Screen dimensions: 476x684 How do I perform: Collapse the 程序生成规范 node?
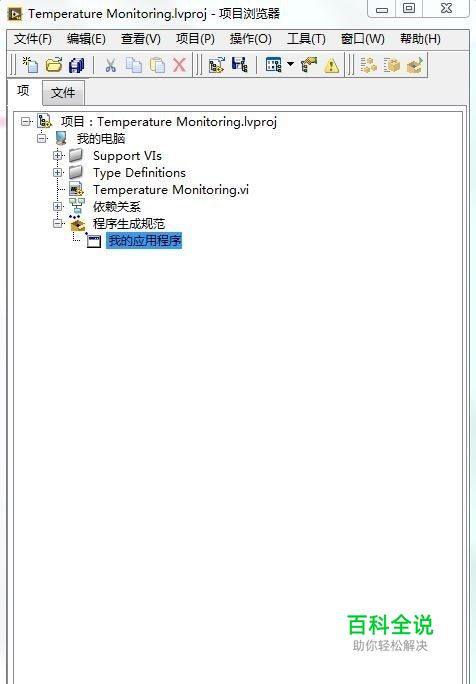[58, 223]
